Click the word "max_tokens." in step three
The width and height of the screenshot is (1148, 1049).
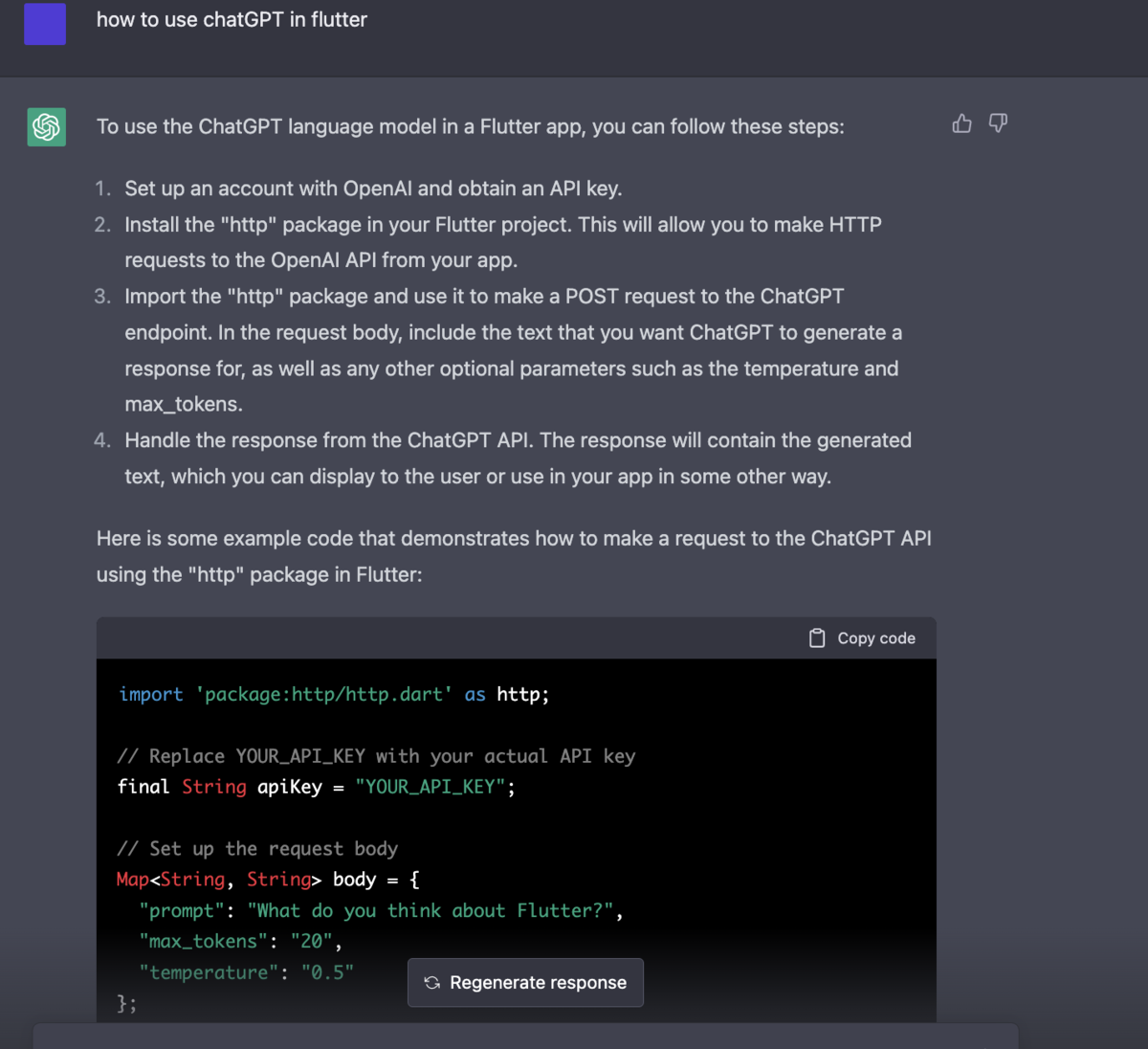coord(184,405)
